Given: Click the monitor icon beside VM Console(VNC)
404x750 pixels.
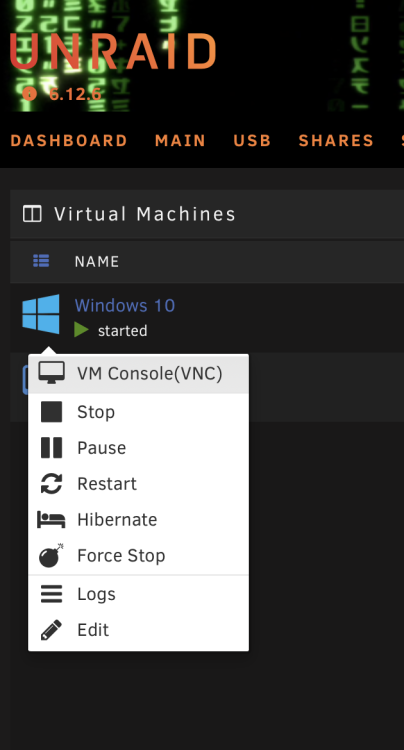Looking at the screenshot, I should pos(51,373).
